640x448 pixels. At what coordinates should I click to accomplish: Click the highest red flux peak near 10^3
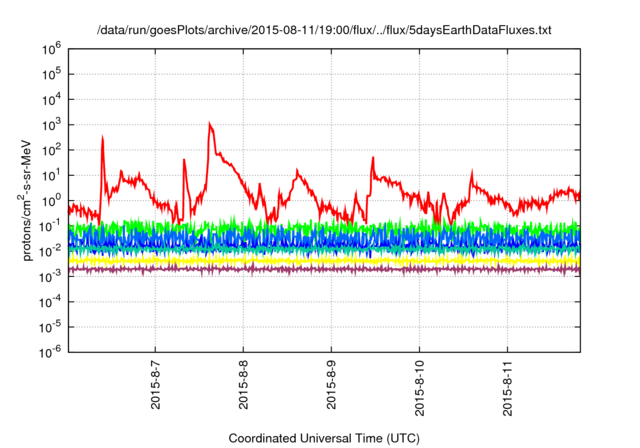click(x=209, y=124)
